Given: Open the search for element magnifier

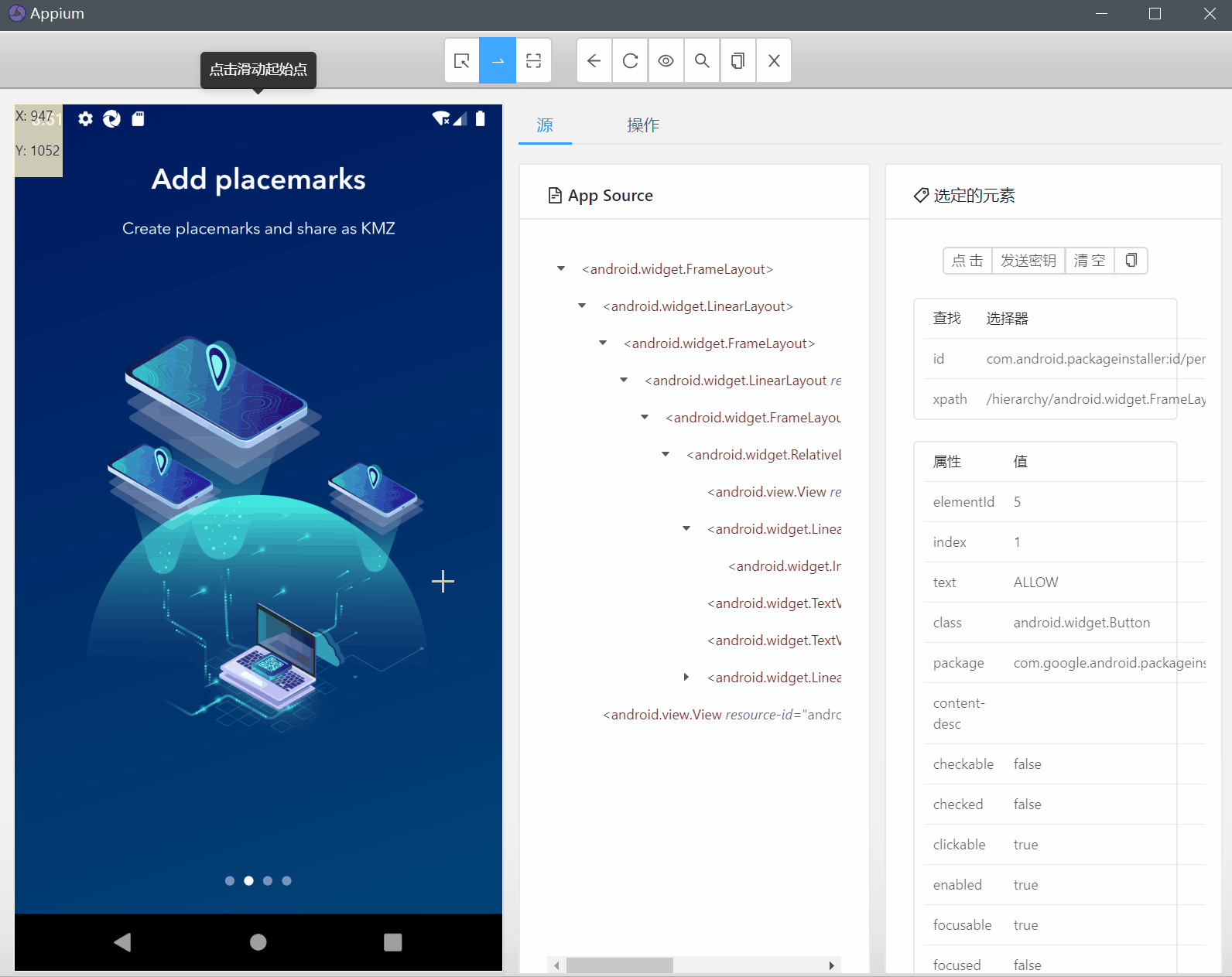Looking at the screenshot, I should (x=702, y=60).
